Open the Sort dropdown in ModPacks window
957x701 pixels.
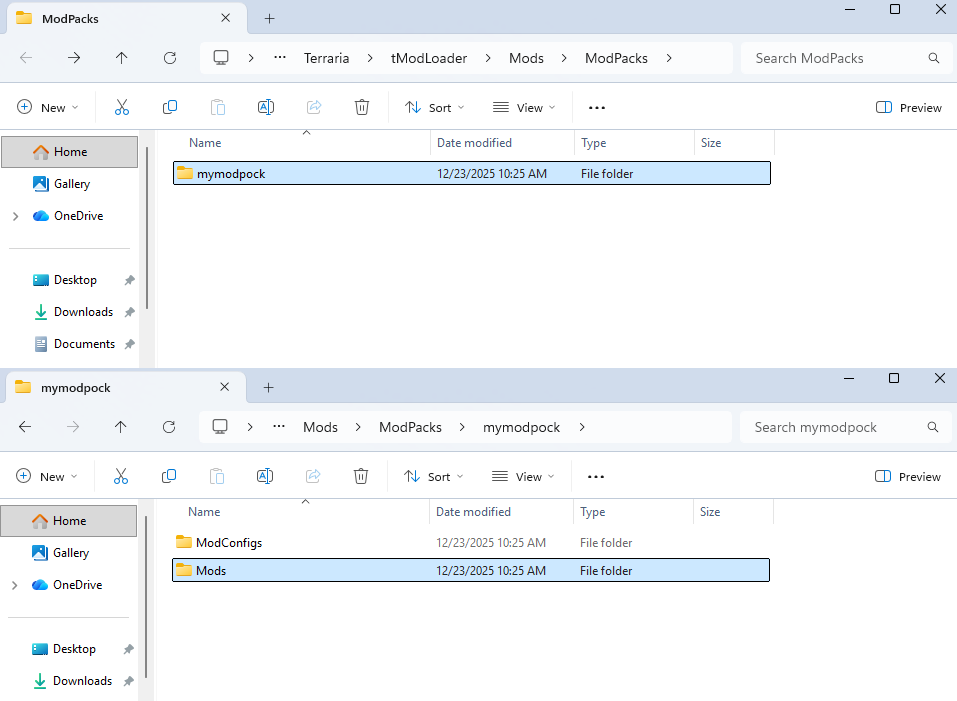click(434, 107)
